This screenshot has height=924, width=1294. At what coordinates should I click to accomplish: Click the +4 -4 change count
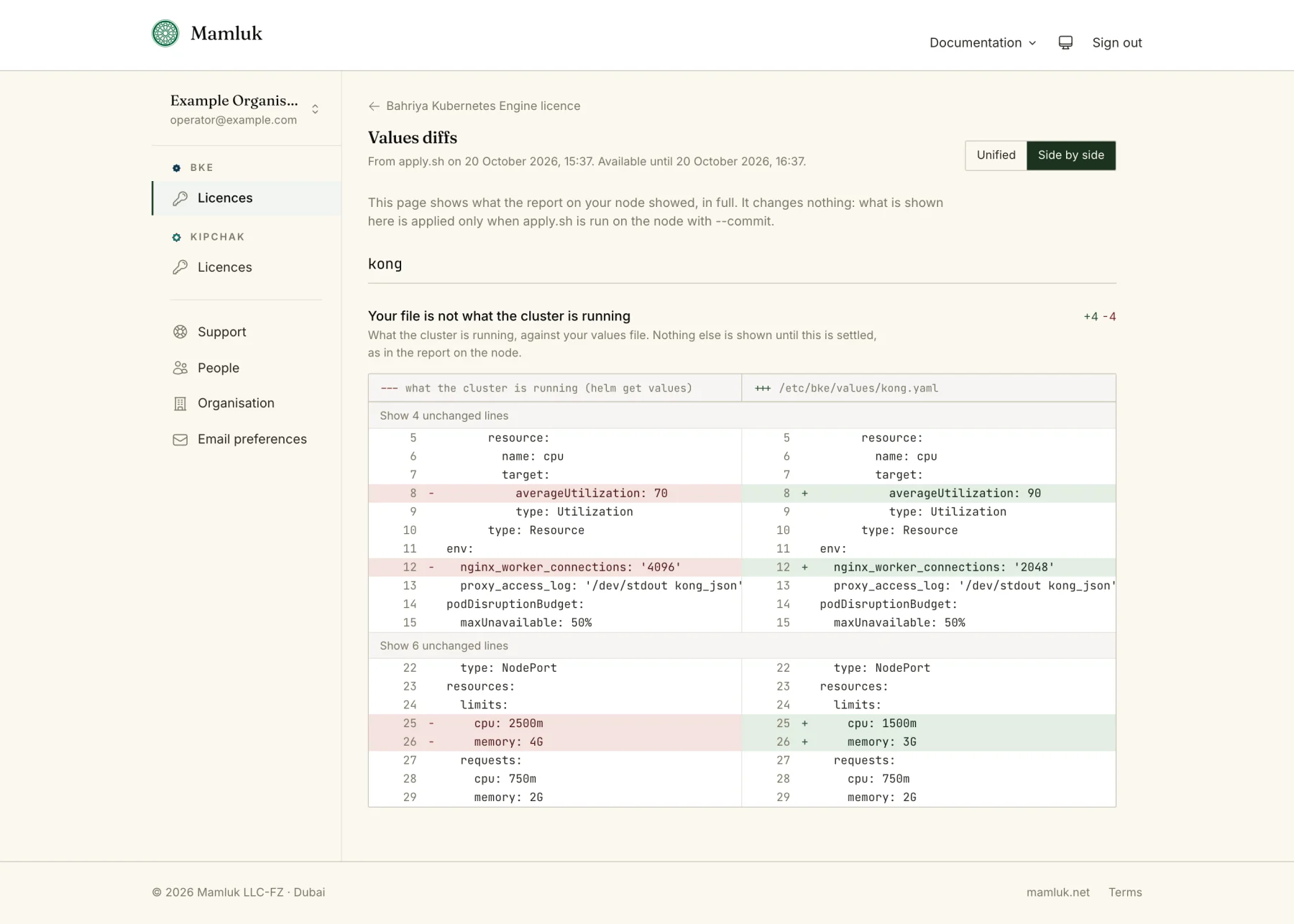[1099, 317]
